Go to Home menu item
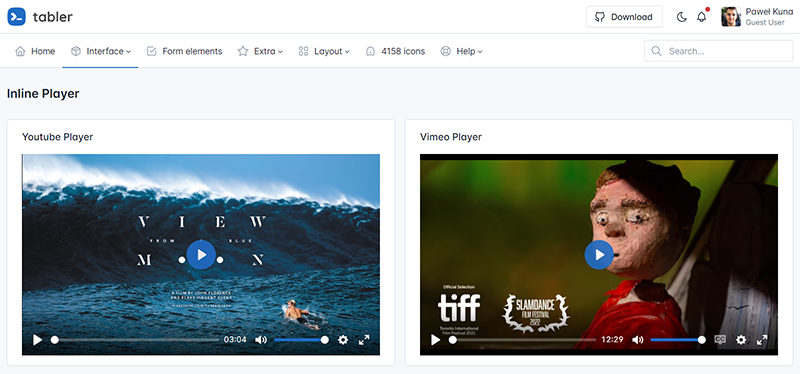Screen dimensions: 800x374 click(35, 51)
